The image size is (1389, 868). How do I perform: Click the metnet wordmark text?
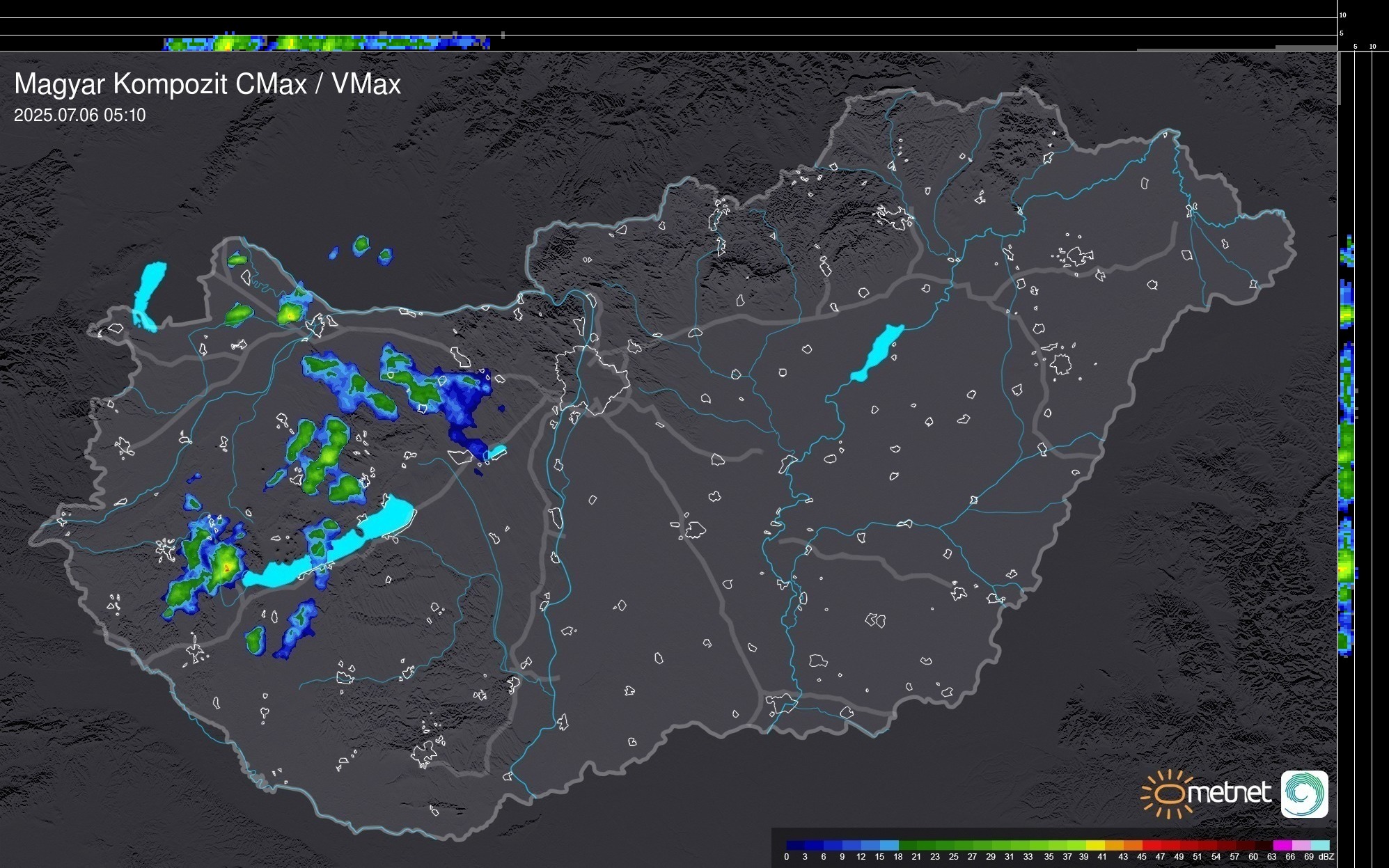point(1229,793)
